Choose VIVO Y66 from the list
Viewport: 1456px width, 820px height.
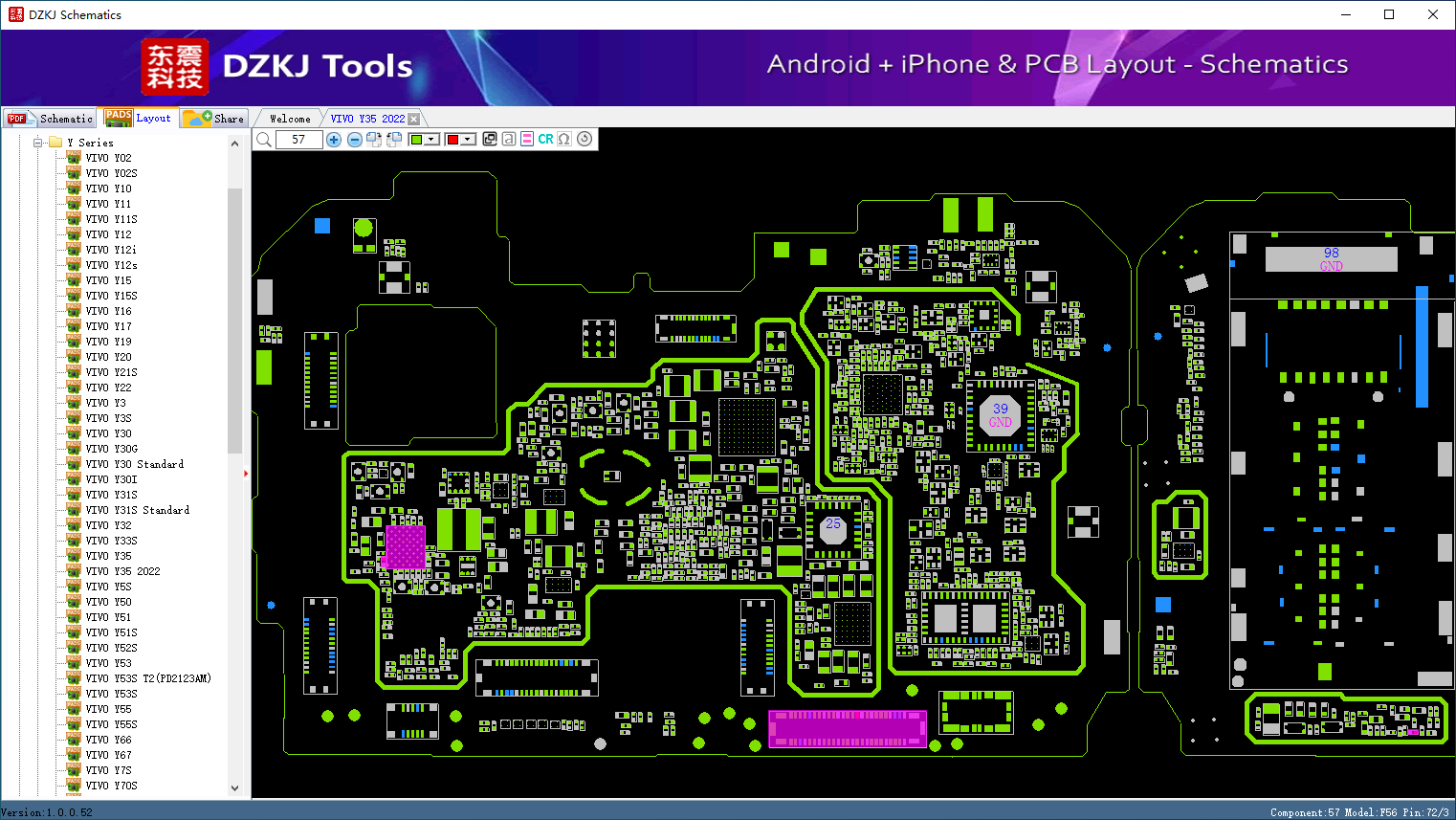tap(108, 740)
